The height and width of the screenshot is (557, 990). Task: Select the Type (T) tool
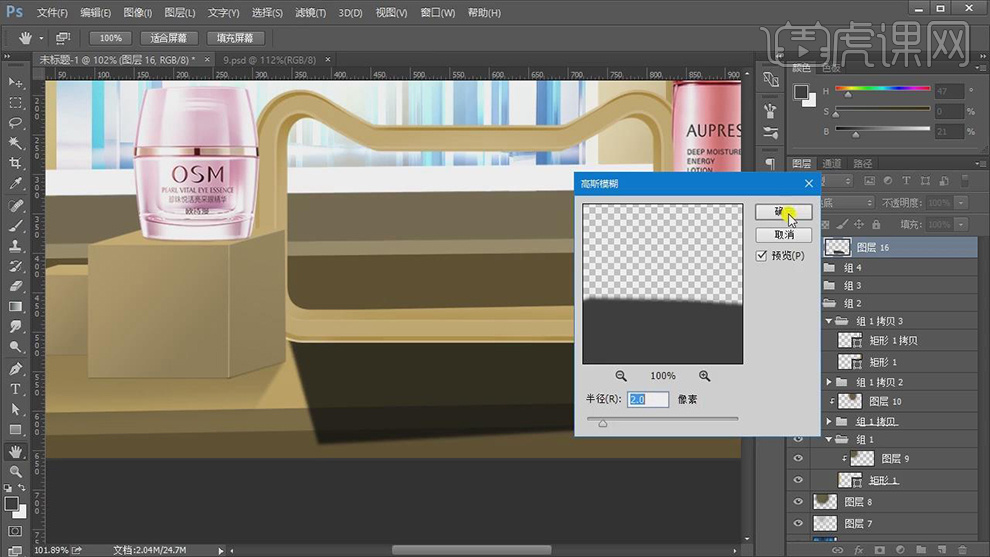coord(15,388)
